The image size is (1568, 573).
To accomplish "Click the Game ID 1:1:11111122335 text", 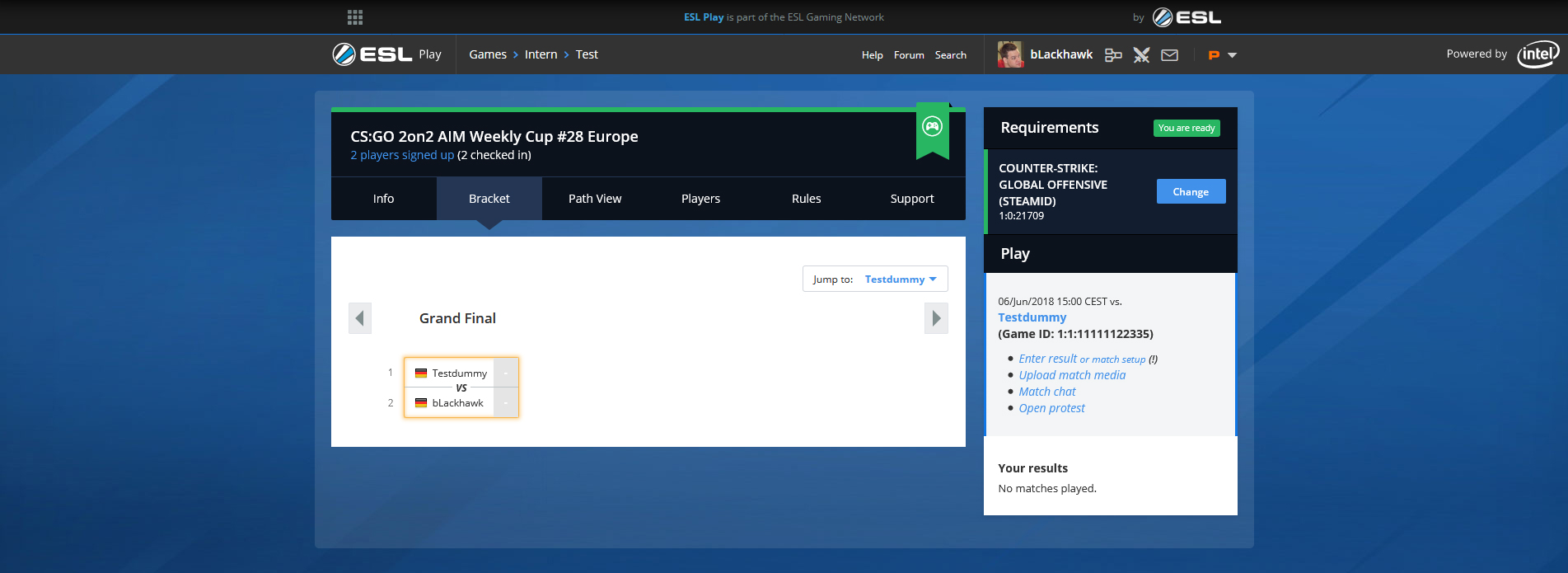I will click(1075, 334).
